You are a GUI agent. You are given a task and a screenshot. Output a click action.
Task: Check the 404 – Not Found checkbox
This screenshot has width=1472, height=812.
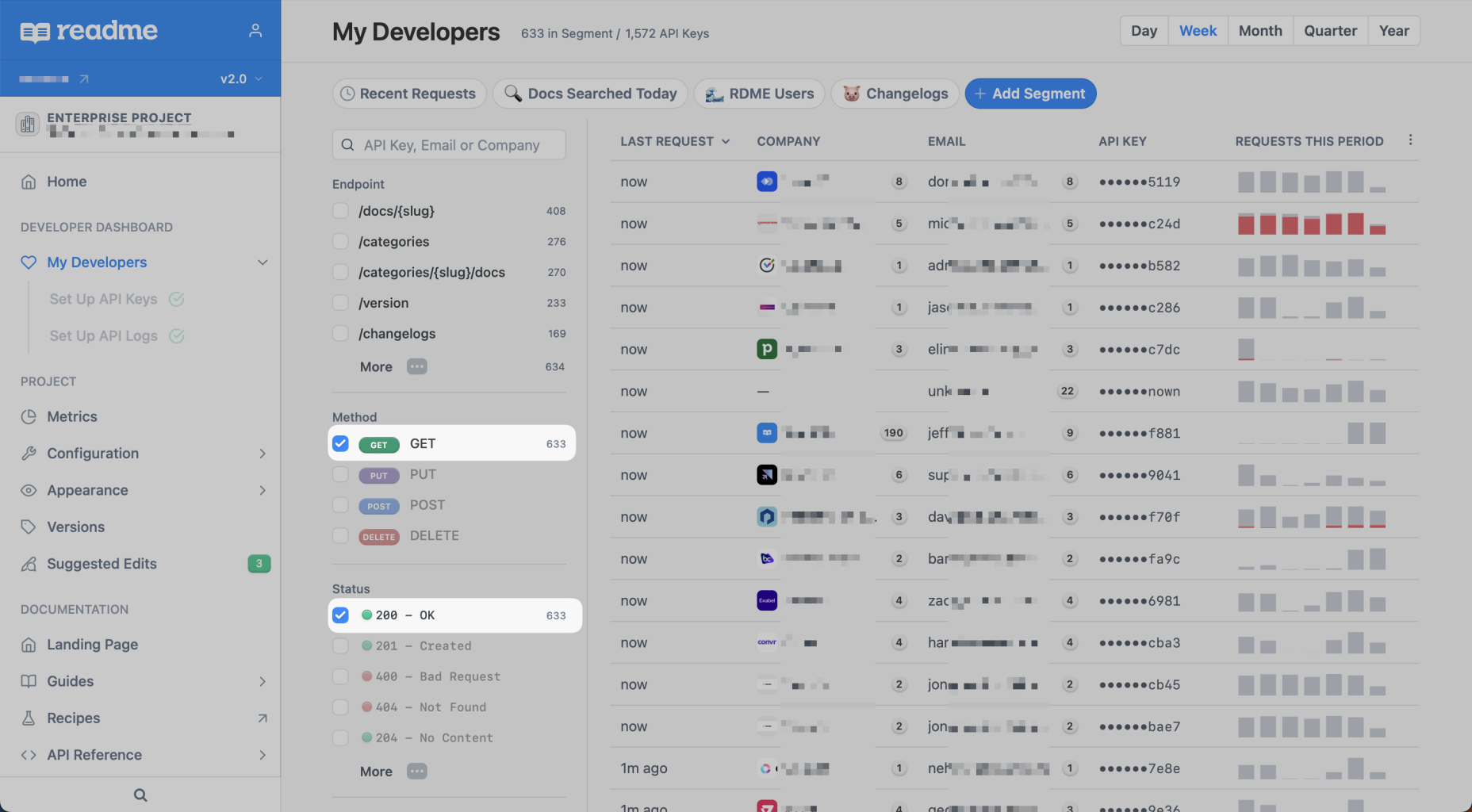pyautogui.click(x=340, y=707)
